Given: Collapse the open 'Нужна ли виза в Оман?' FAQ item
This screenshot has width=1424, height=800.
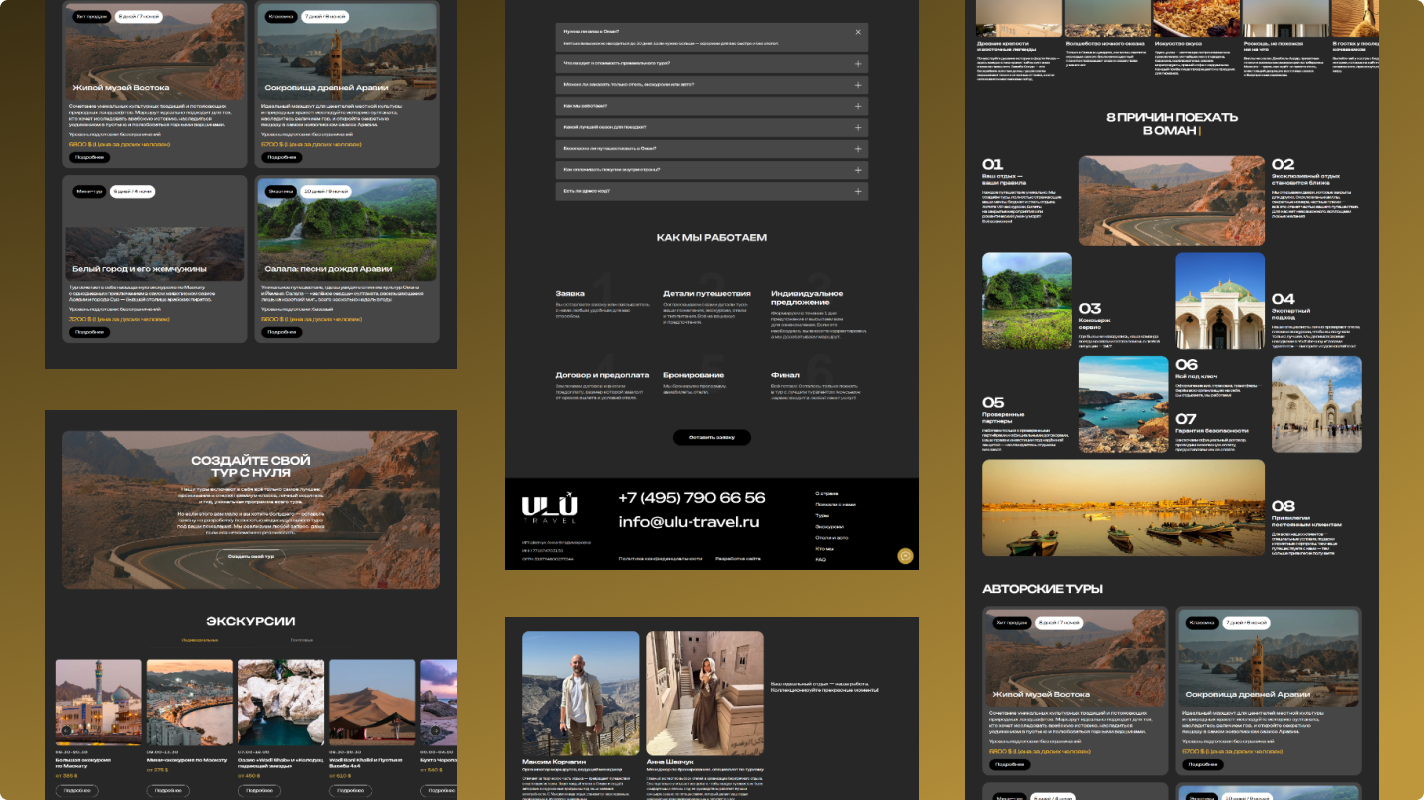Looking at the screenshot, I should [x=858, y=32].
